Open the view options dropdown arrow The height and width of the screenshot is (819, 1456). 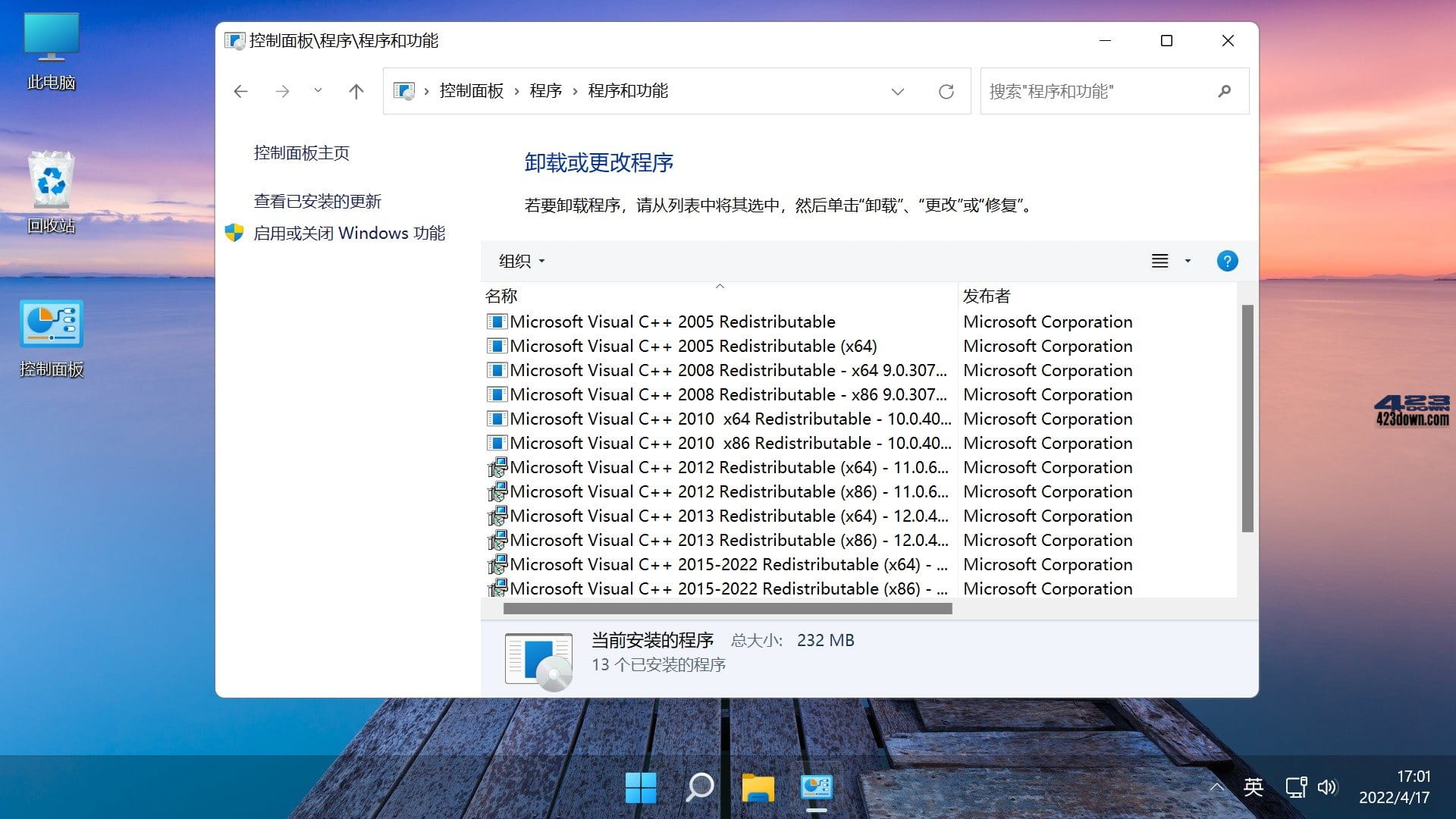[x=1186, y=261]
